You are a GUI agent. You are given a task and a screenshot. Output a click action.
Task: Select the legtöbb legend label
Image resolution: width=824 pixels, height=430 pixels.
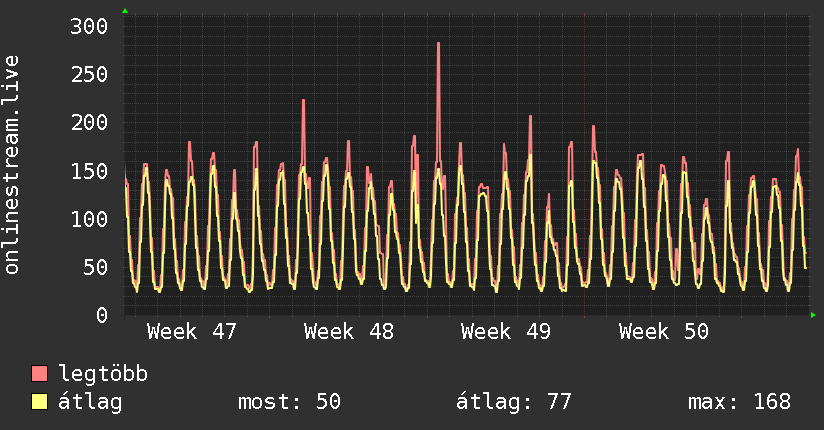click(103, 375)
